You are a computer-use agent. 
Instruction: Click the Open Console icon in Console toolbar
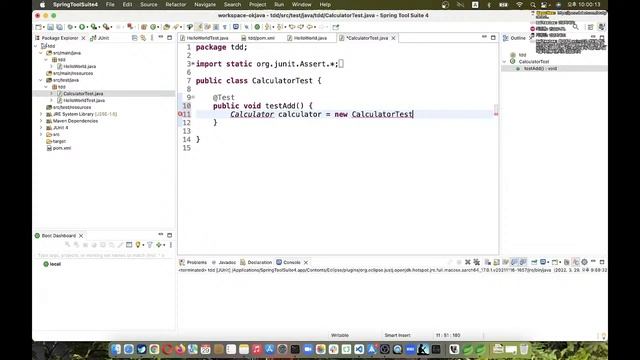point(554,262)
